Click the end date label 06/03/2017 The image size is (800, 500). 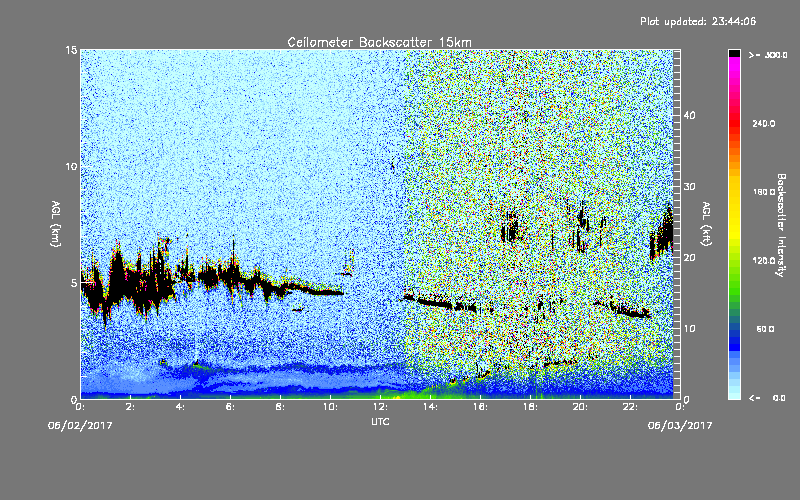[680, 425]
